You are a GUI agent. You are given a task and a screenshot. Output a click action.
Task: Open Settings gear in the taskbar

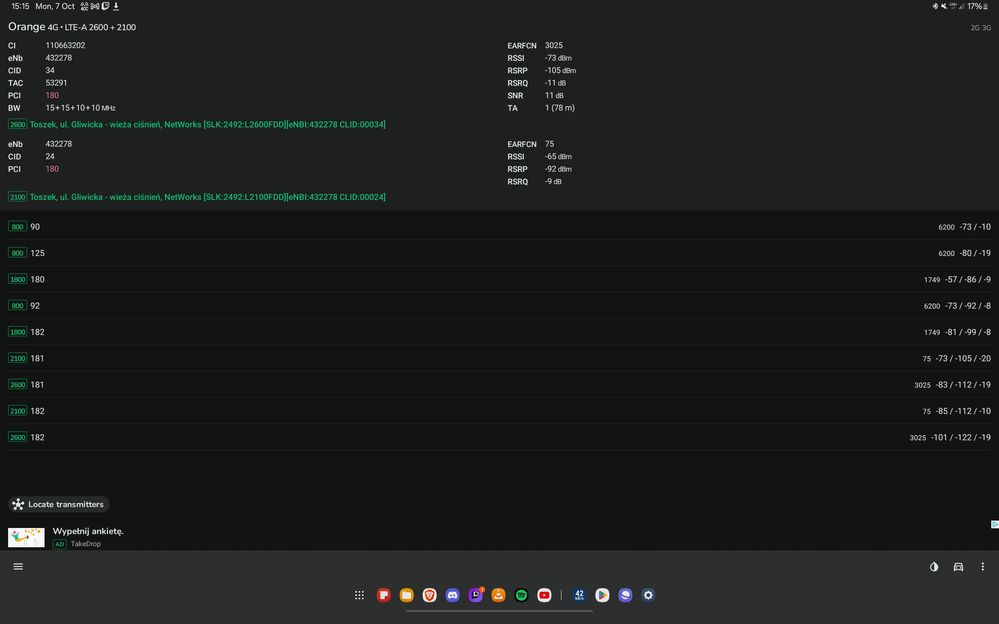[648, 595]
